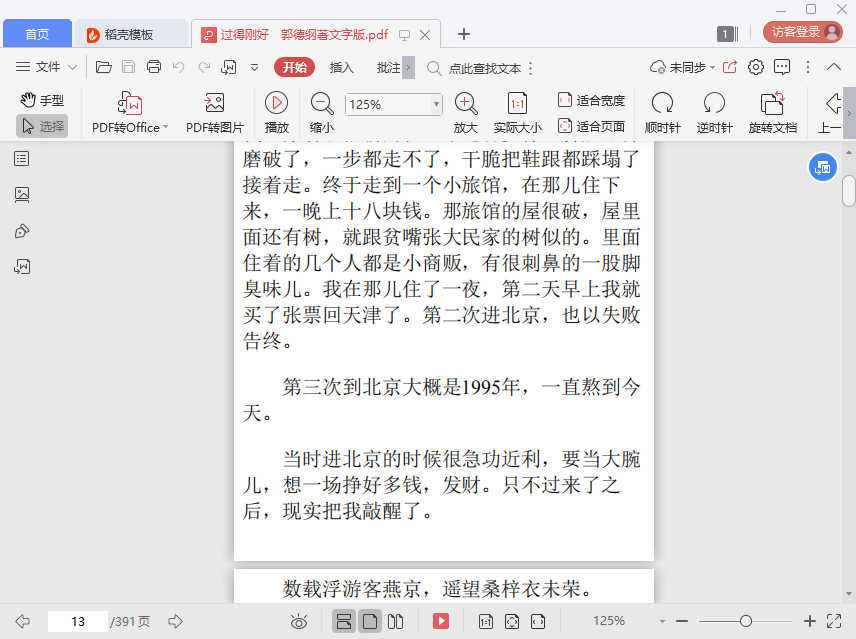Image resolution: width=856 pixels, height=639 pixels.
Task: Click the undo arrow icon
Action: pos(179,67)
